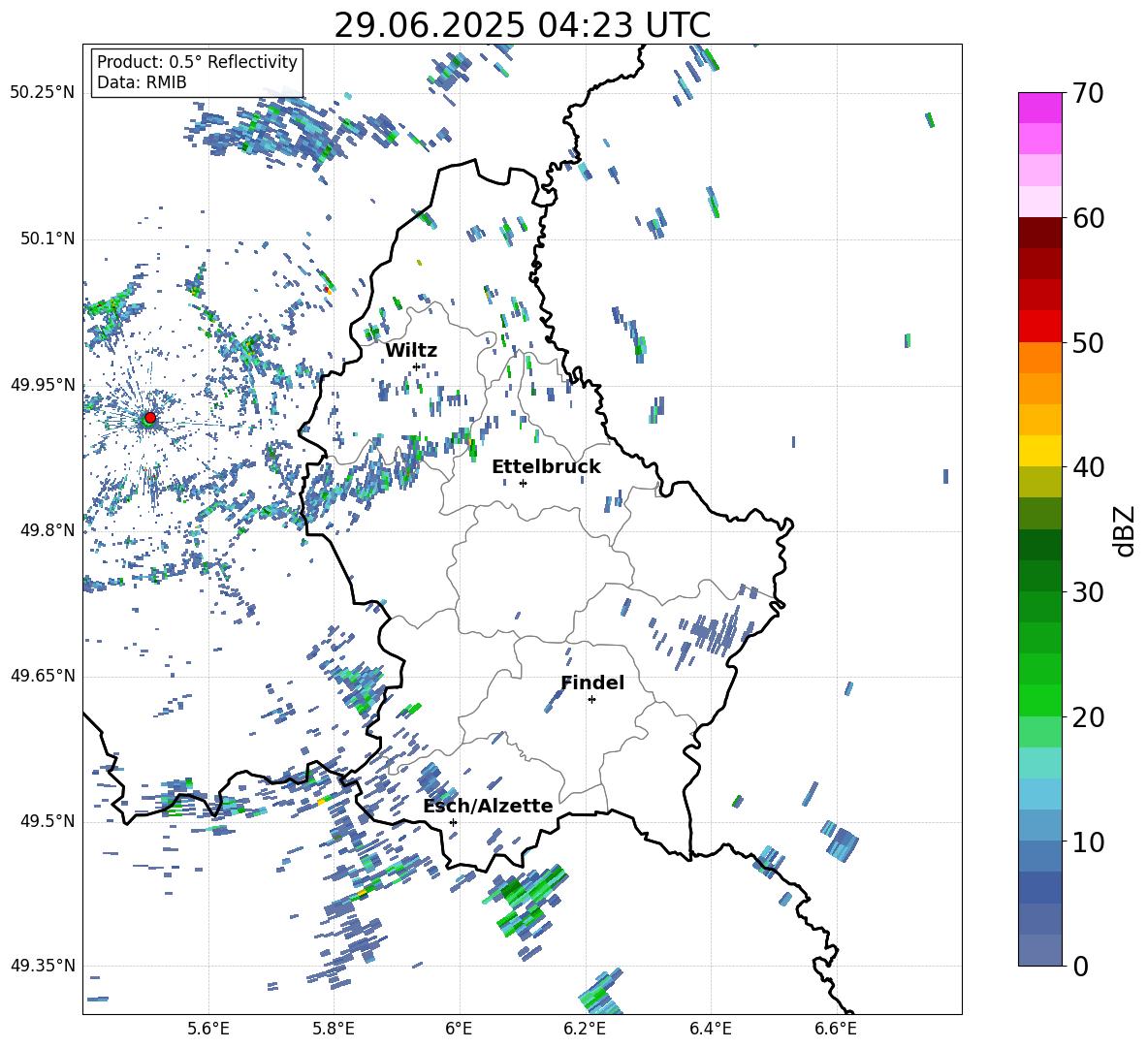The height and width of the screenshot is (1048, 1148).
Task: Click the colorbar tick label 0
Action: pyautogui.click(x=1079, y=967)
